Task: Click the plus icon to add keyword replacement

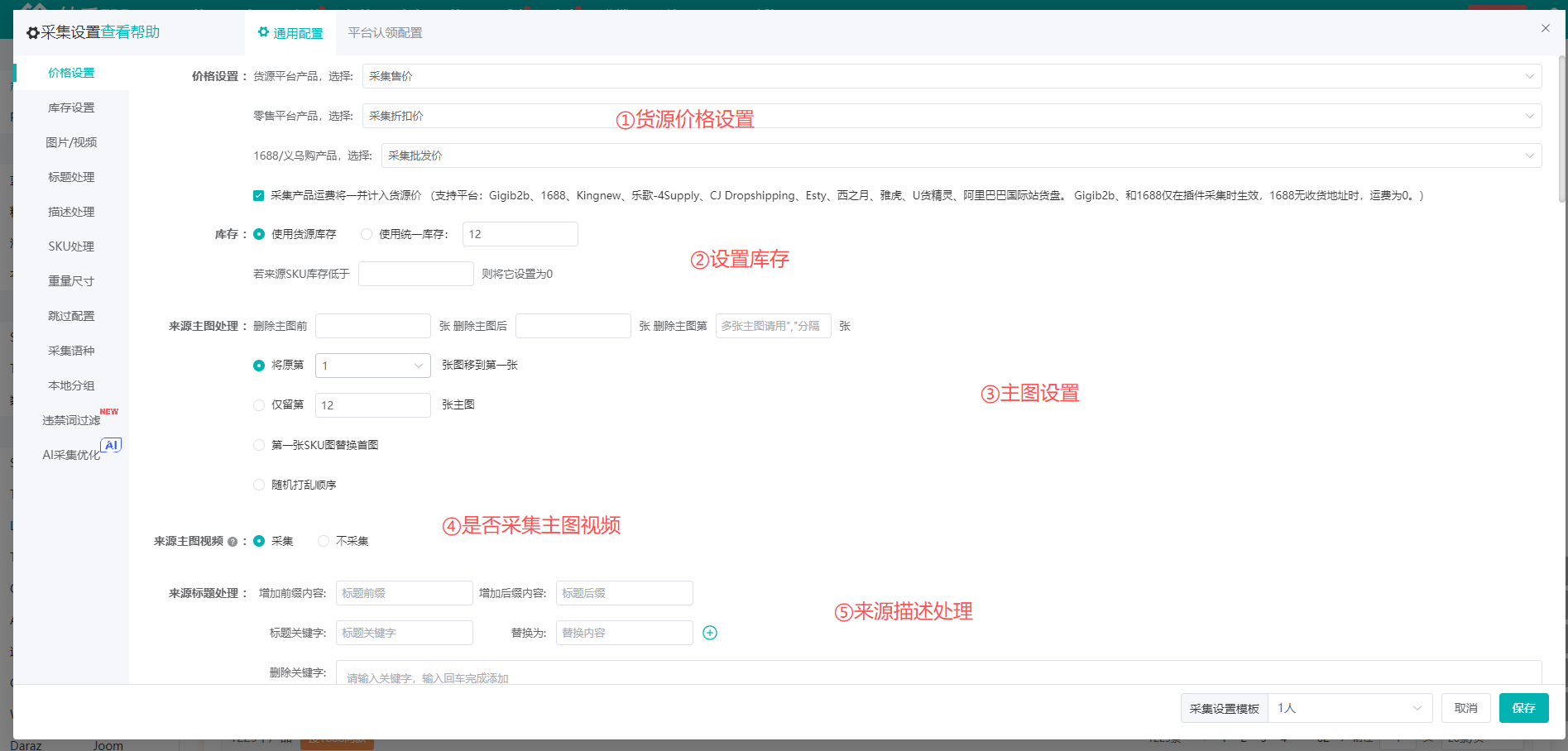Action: [709, 633]
